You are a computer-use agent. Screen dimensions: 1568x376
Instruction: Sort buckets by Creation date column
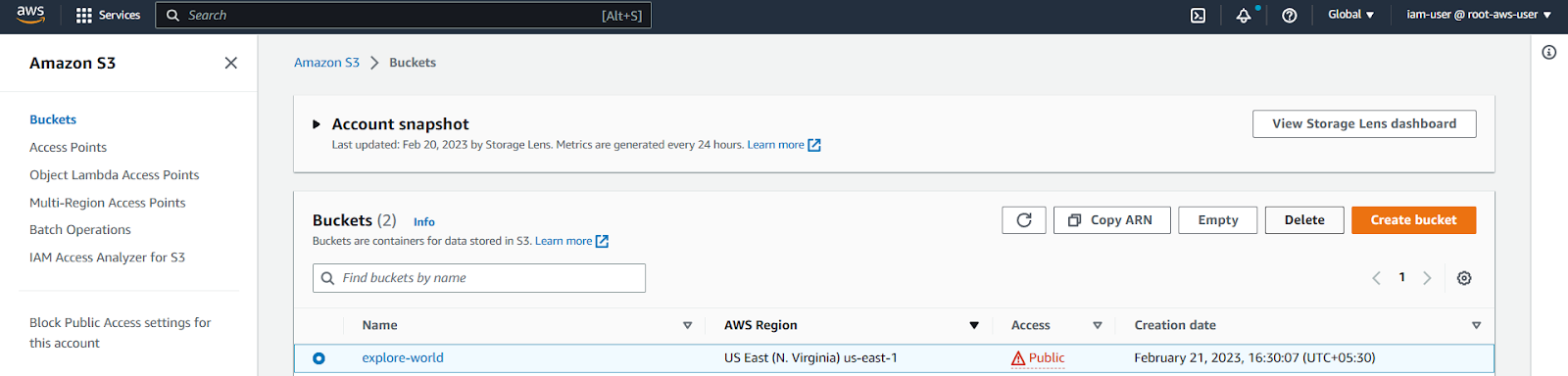pyautogui.click(x=1476, y=325)
